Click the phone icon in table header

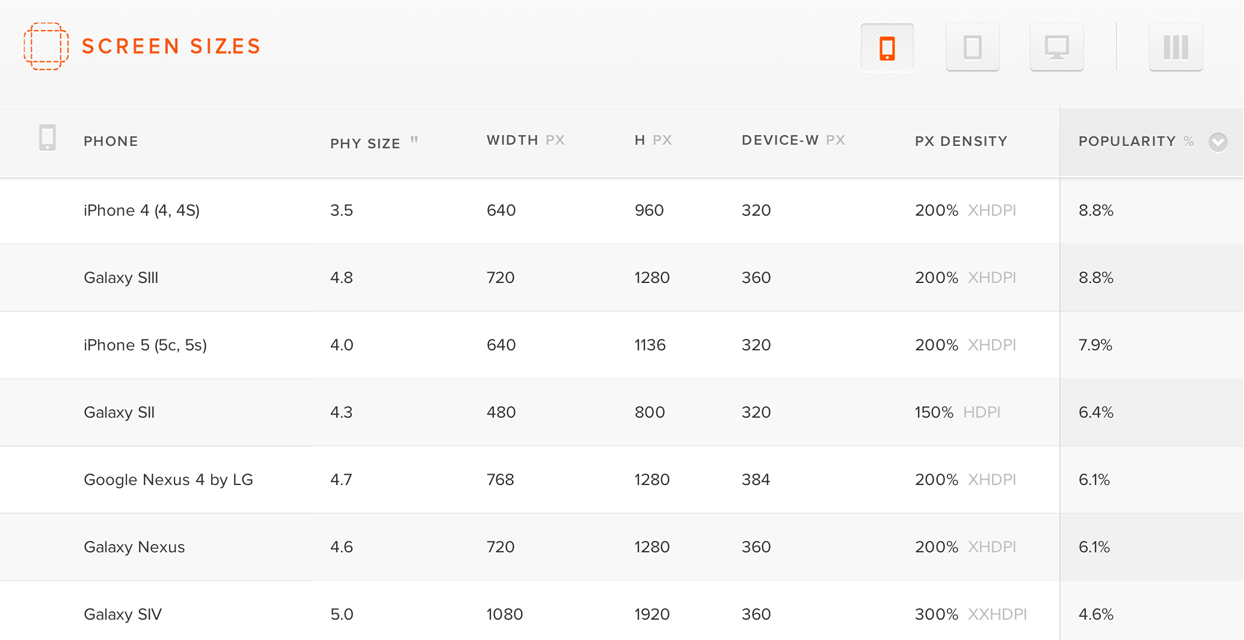(47, 138)
